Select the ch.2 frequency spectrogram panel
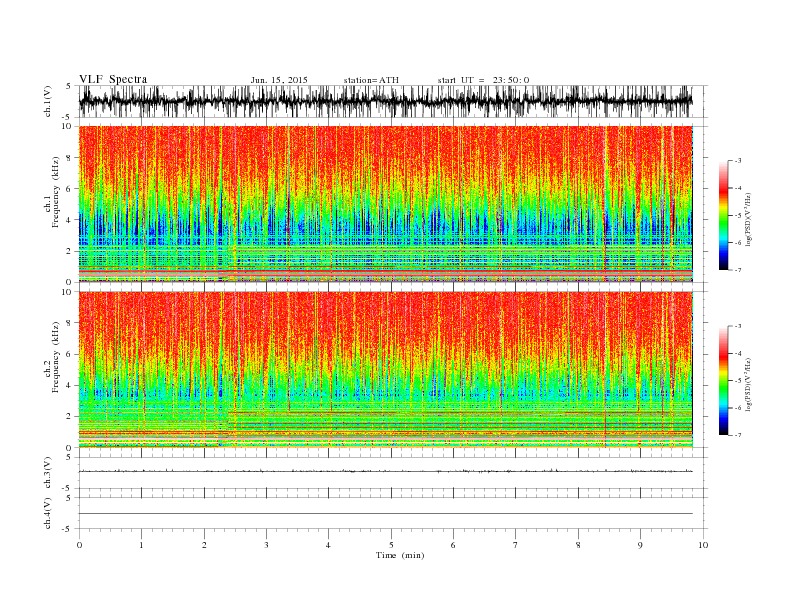Image resolution: width=792 pixels, height=612 pixels. [x=386, y=370]
